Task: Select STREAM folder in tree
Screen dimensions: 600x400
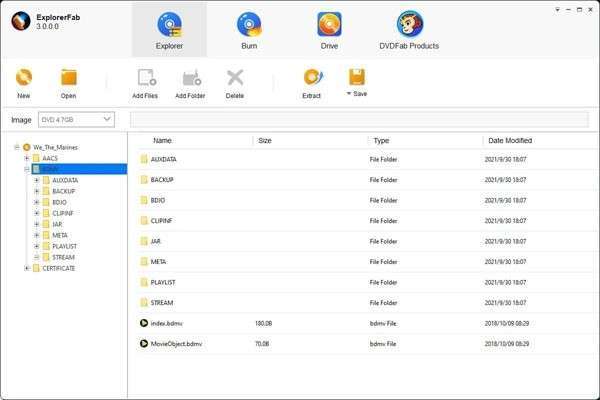Action: 63,257
